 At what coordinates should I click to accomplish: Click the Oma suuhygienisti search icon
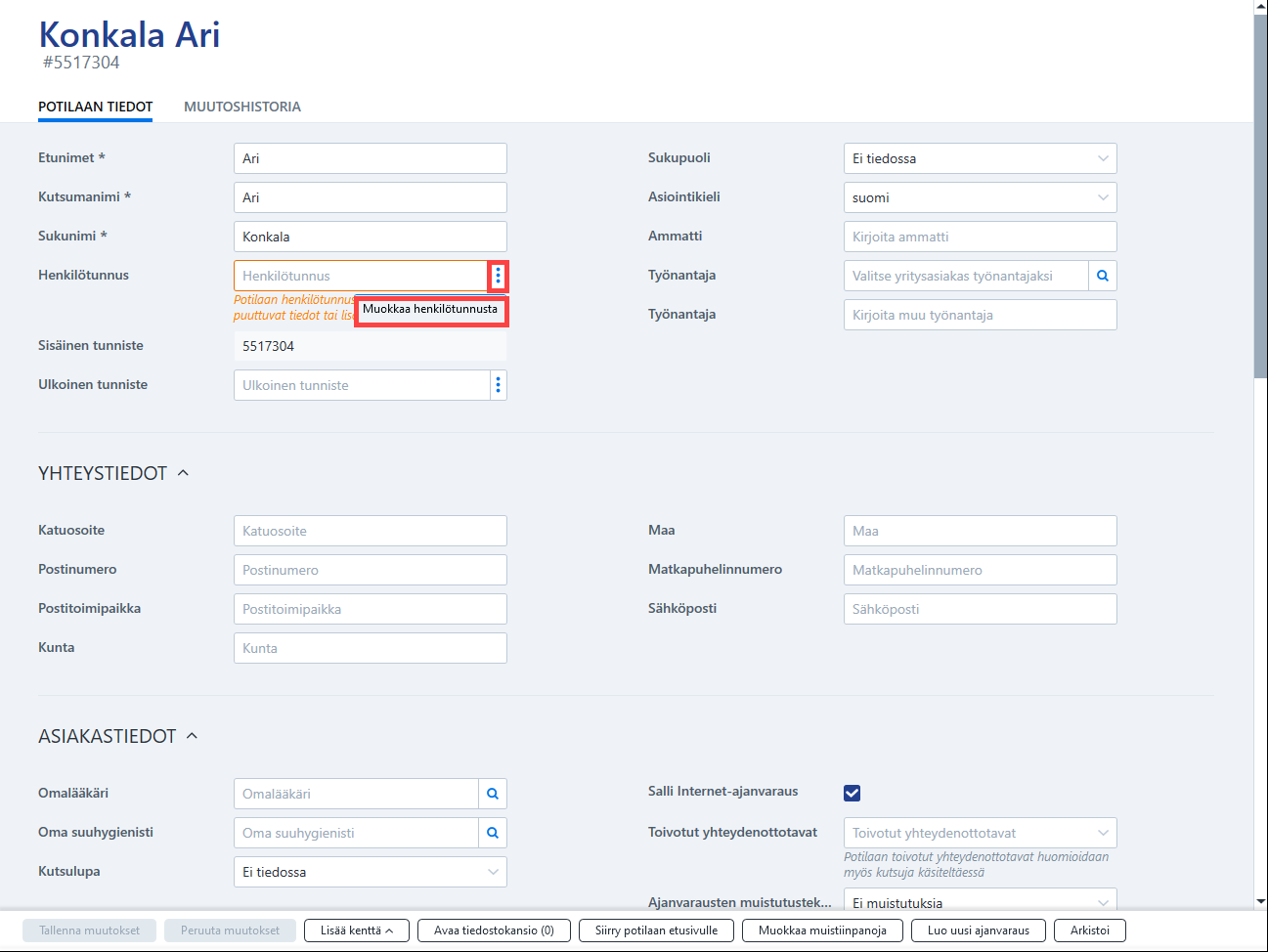click(x=493, y=833)
